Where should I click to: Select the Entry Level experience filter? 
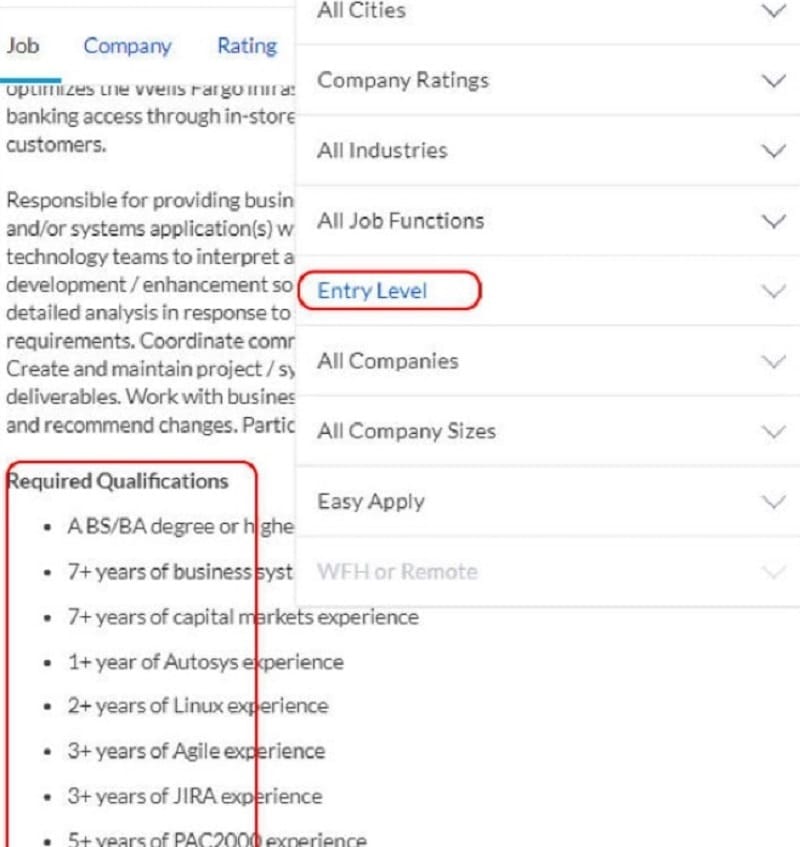[x=372, y=291]
